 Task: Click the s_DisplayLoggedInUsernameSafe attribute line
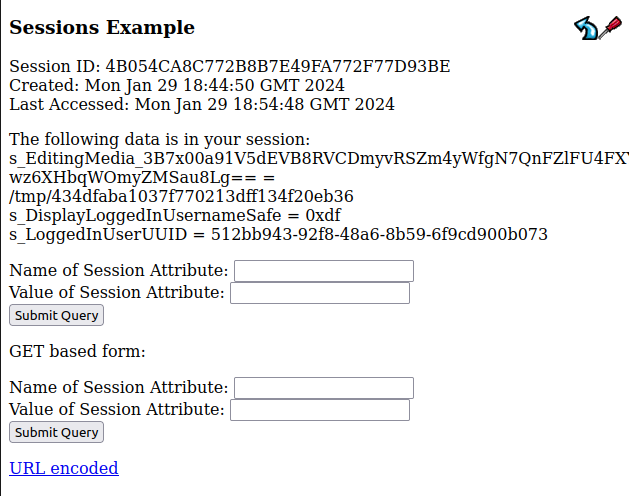[x=175, y=215]
